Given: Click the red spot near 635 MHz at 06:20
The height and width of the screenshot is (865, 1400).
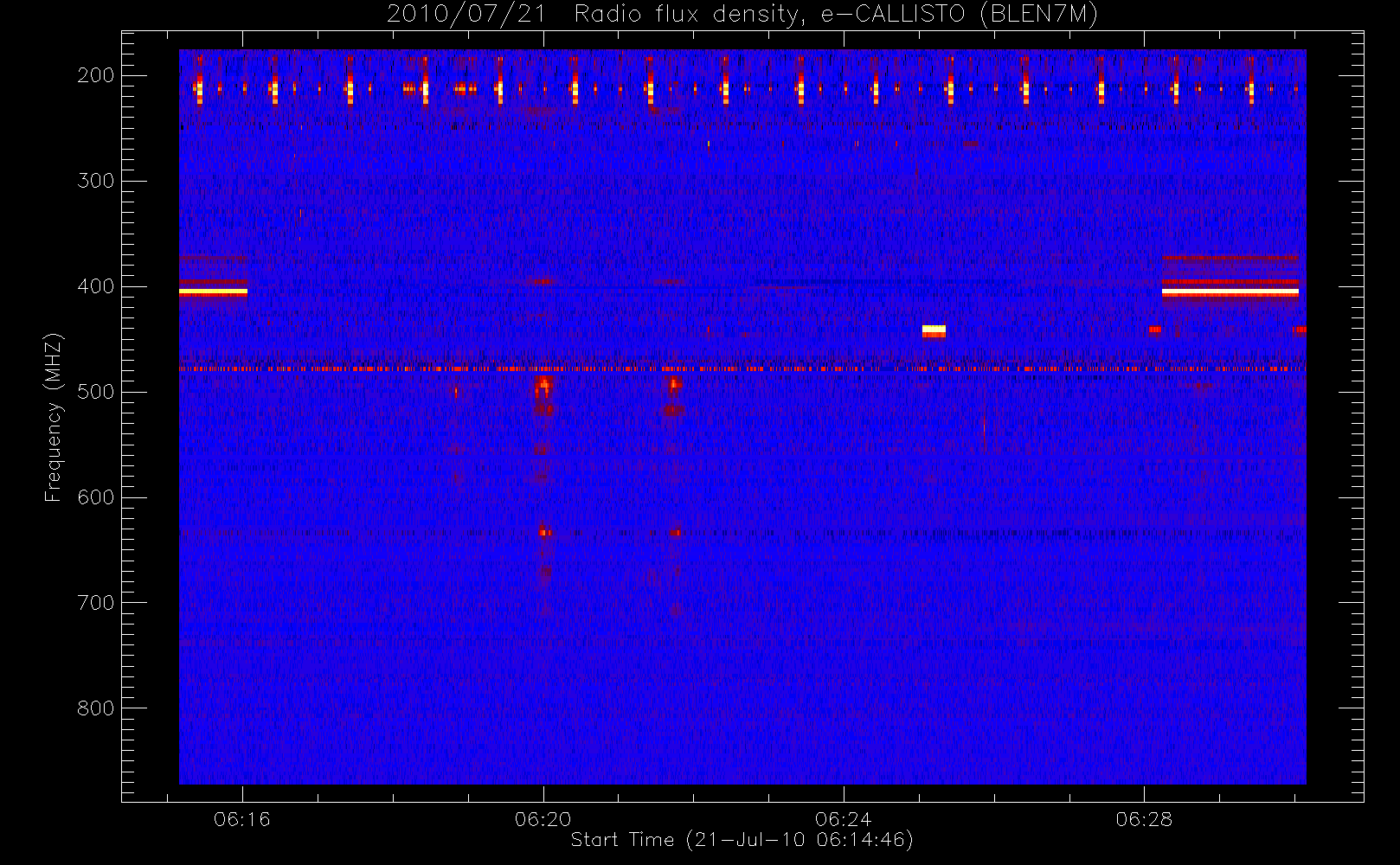Looking at the screenshot, I should 545,533.
